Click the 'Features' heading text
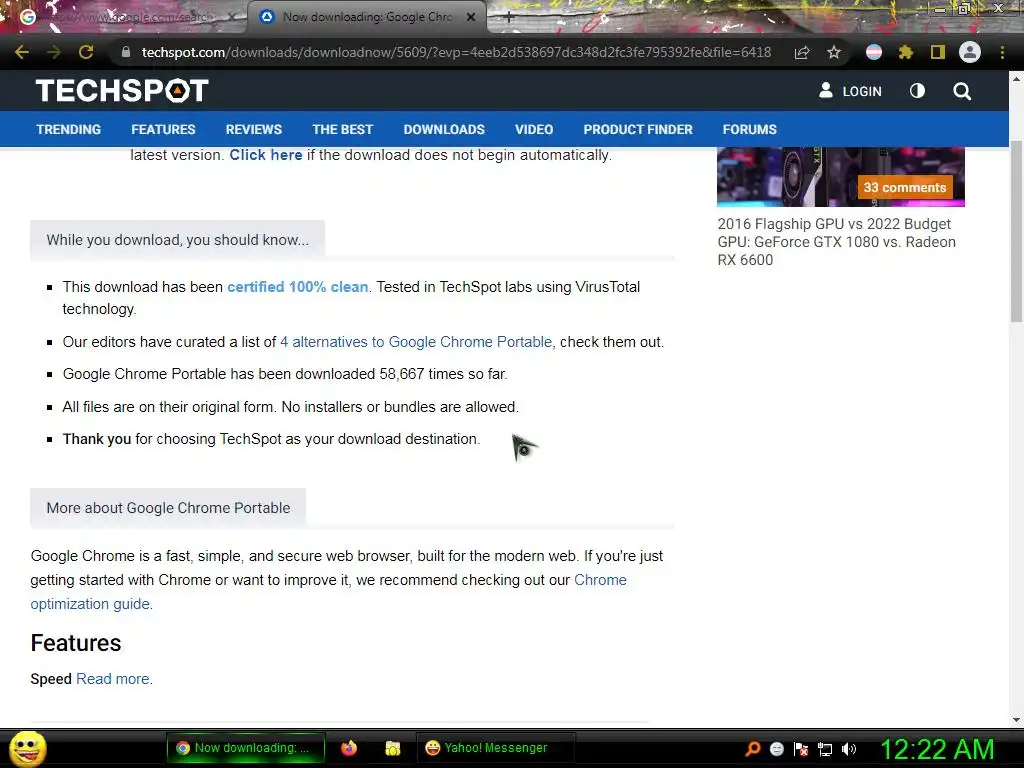The height and width of the screenshot is (768, 1024). pyautogui.click(x=76, y=643)
